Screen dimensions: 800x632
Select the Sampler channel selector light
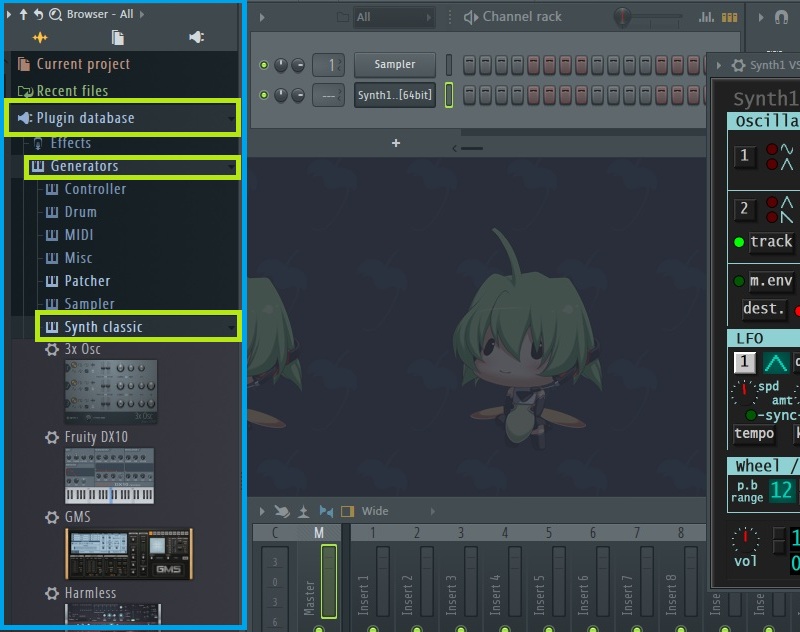pyautogui.click(x=449, y=65)
